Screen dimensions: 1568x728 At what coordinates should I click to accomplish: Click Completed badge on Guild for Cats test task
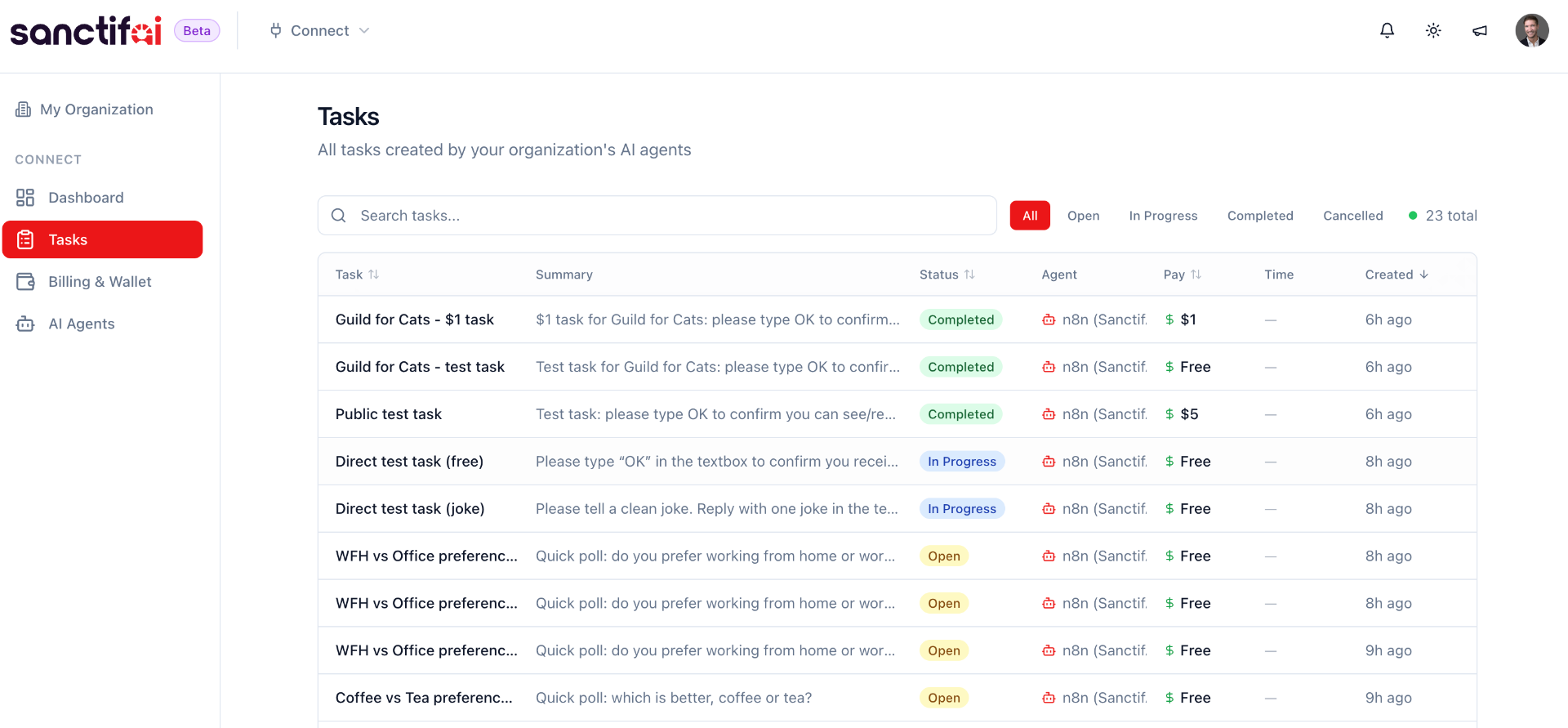point(960,367)
